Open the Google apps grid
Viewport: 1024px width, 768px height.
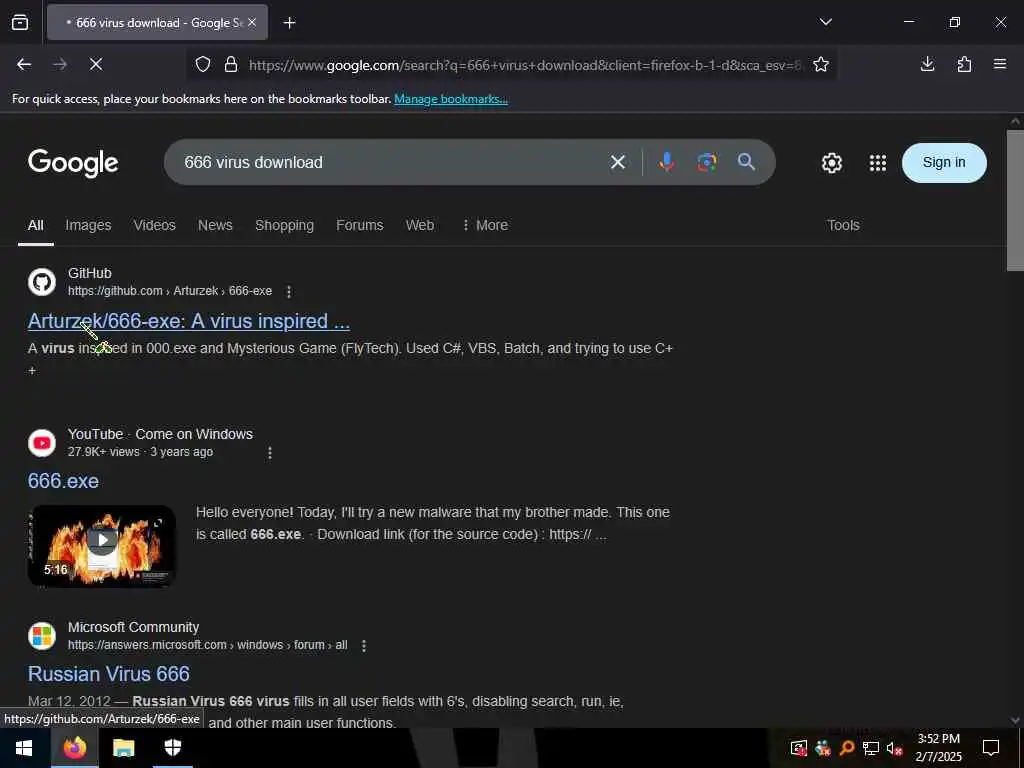point(878,163)
